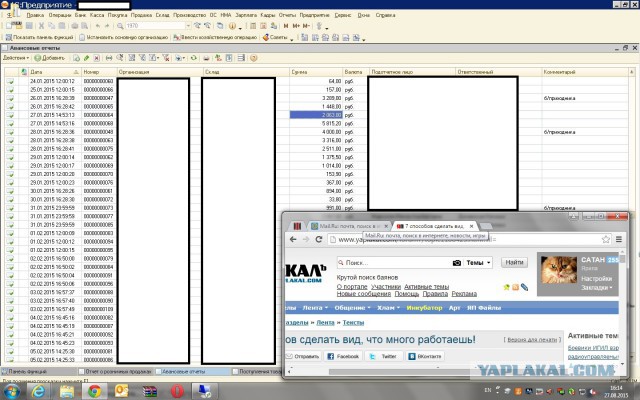Image resolution: width=640 pixels, height=400 pixels.
Task: Click the green Refresh icon in list toolbar
Action: (193, 58)
